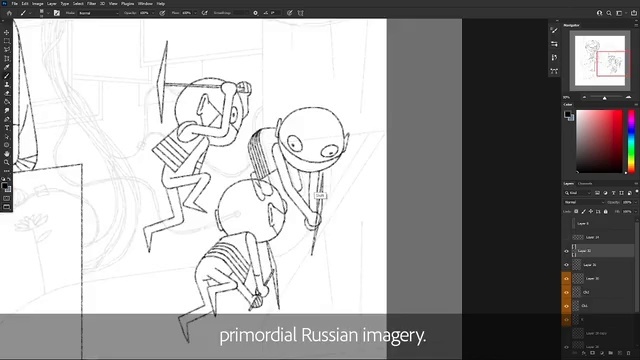The width and height of the screenshot is (640, 360).
Task: Click the Navigator zoom-in mountains icon
Action: tap(628, 97)
